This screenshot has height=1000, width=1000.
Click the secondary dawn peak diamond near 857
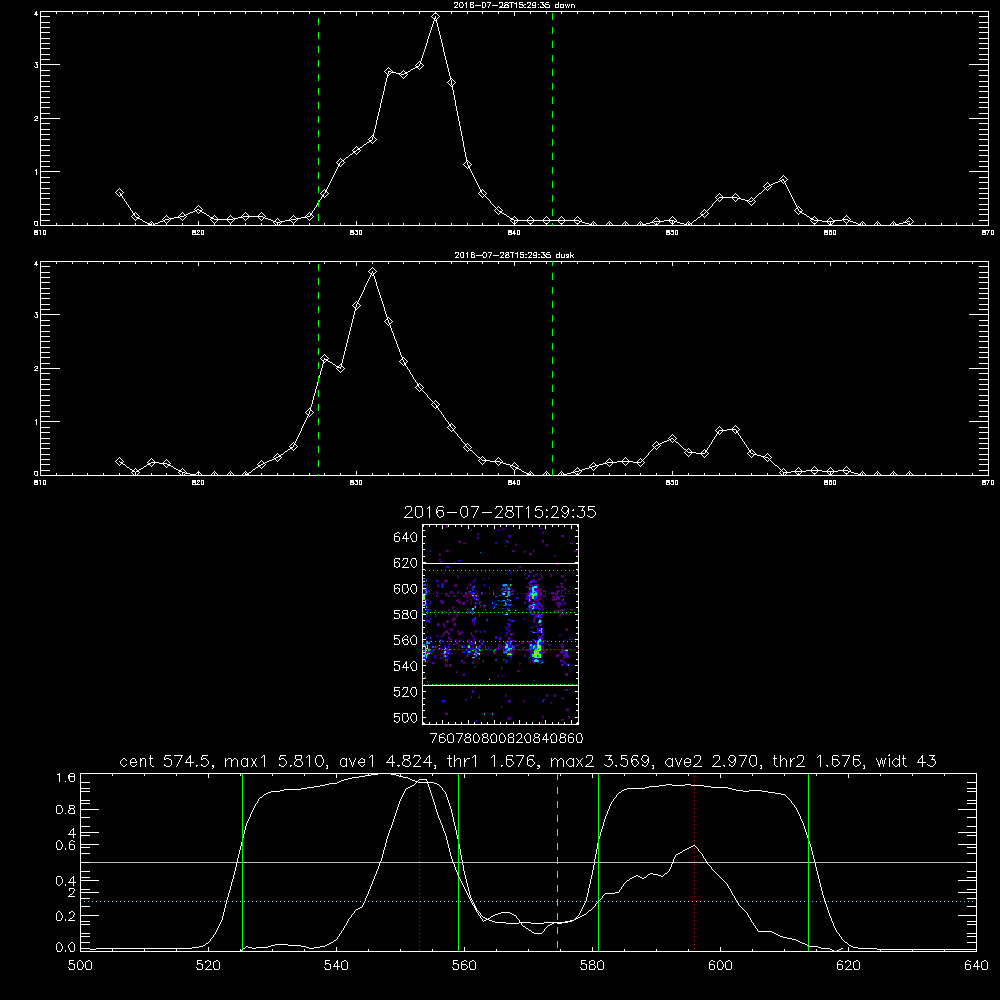pyautogui.click(x=784, y=180)
